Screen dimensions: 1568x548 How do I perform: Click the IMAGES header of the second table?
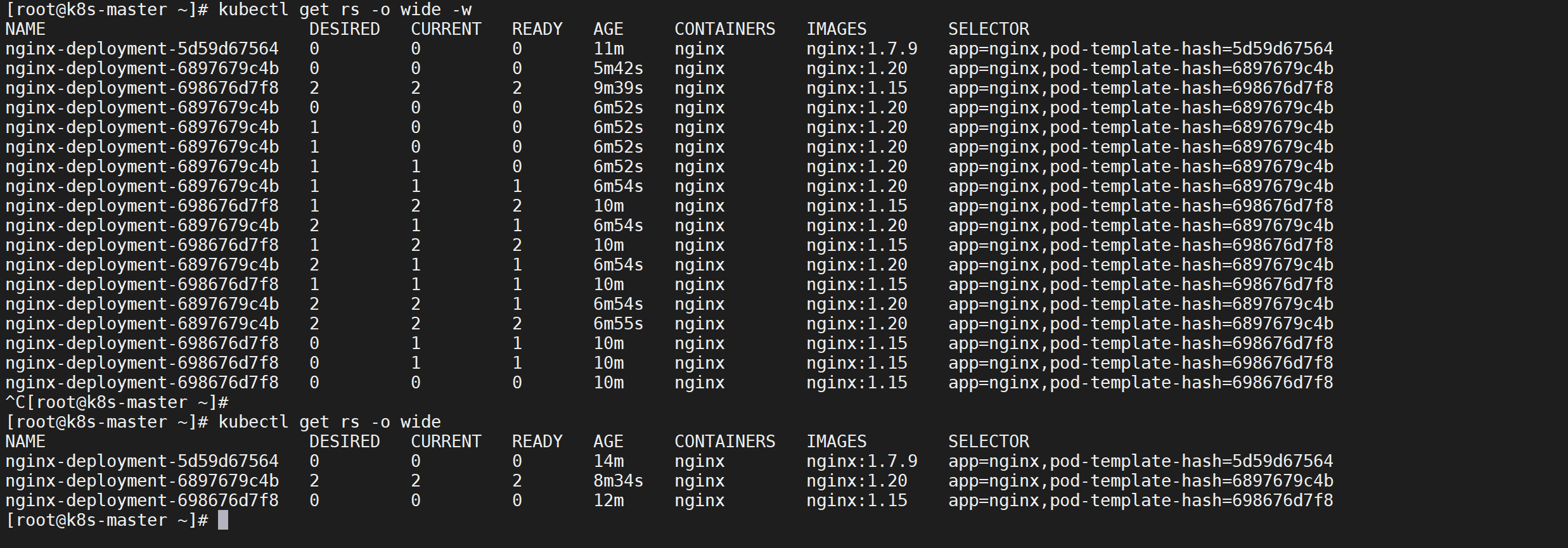[837, 442]
